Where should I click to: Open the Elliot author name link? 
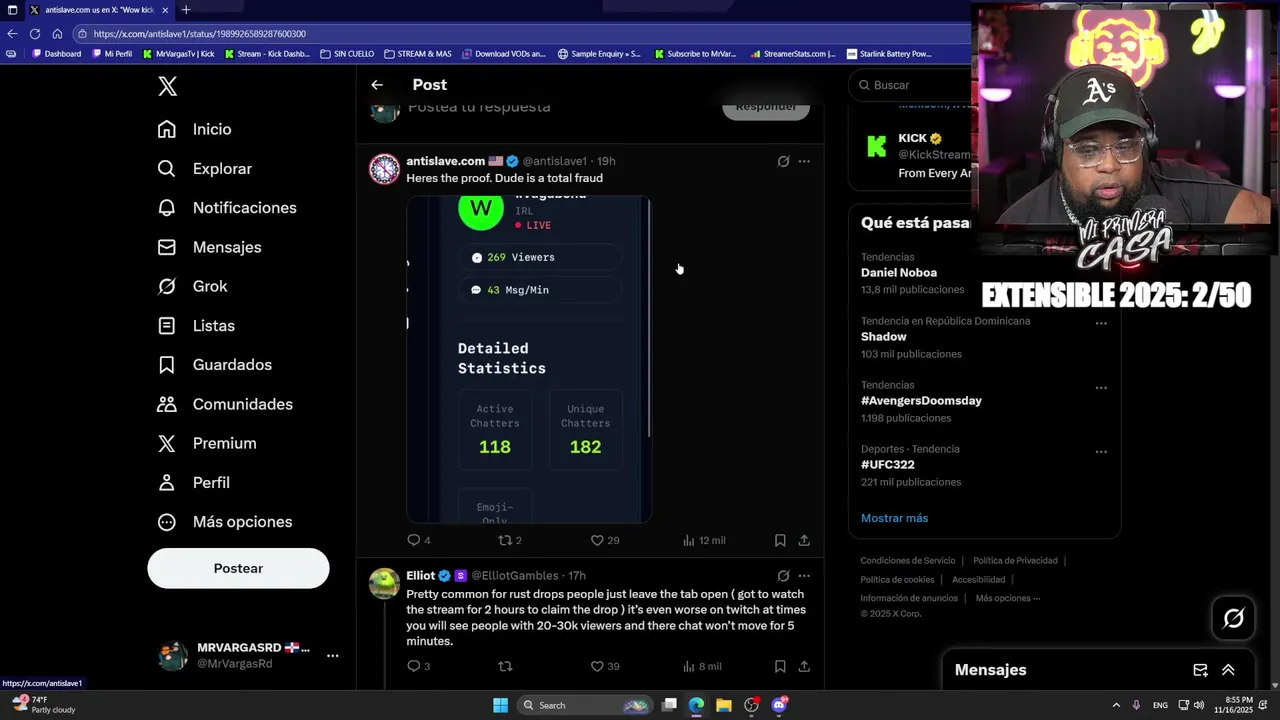coord(421,576)
